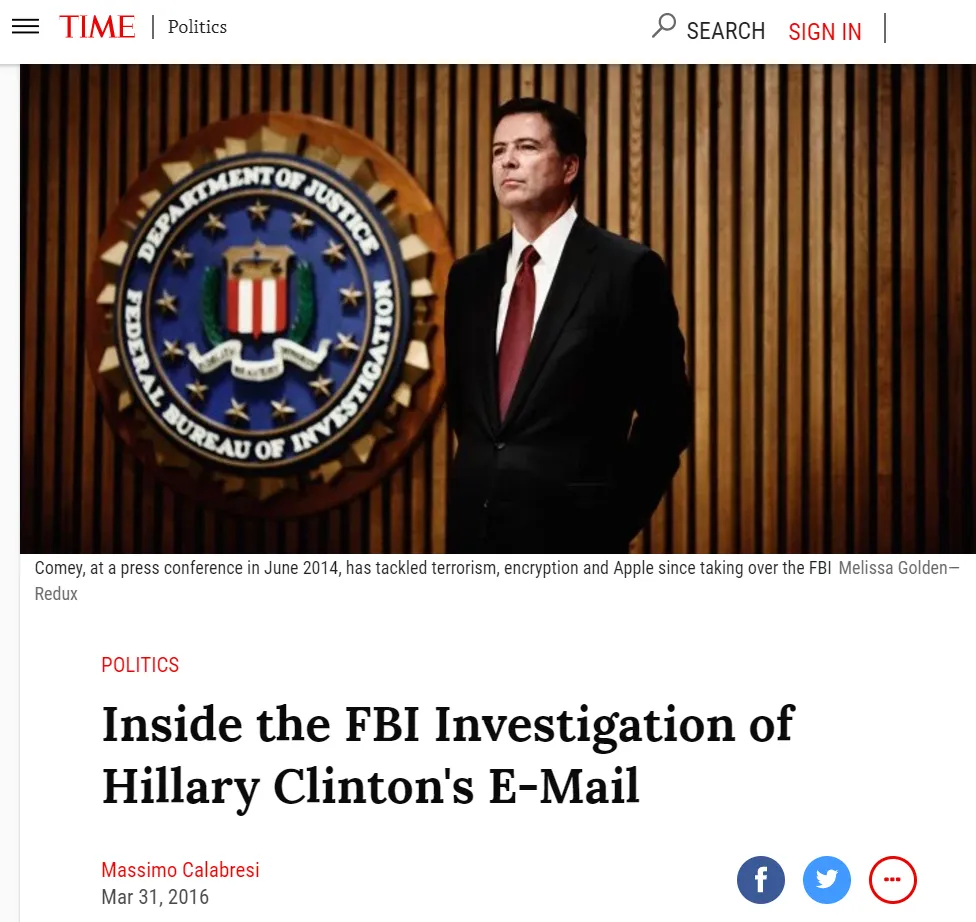The width and height of the screenshot is (976, 922).
Task: Open the red POLITICS category tag
Action: pos(140,665)
